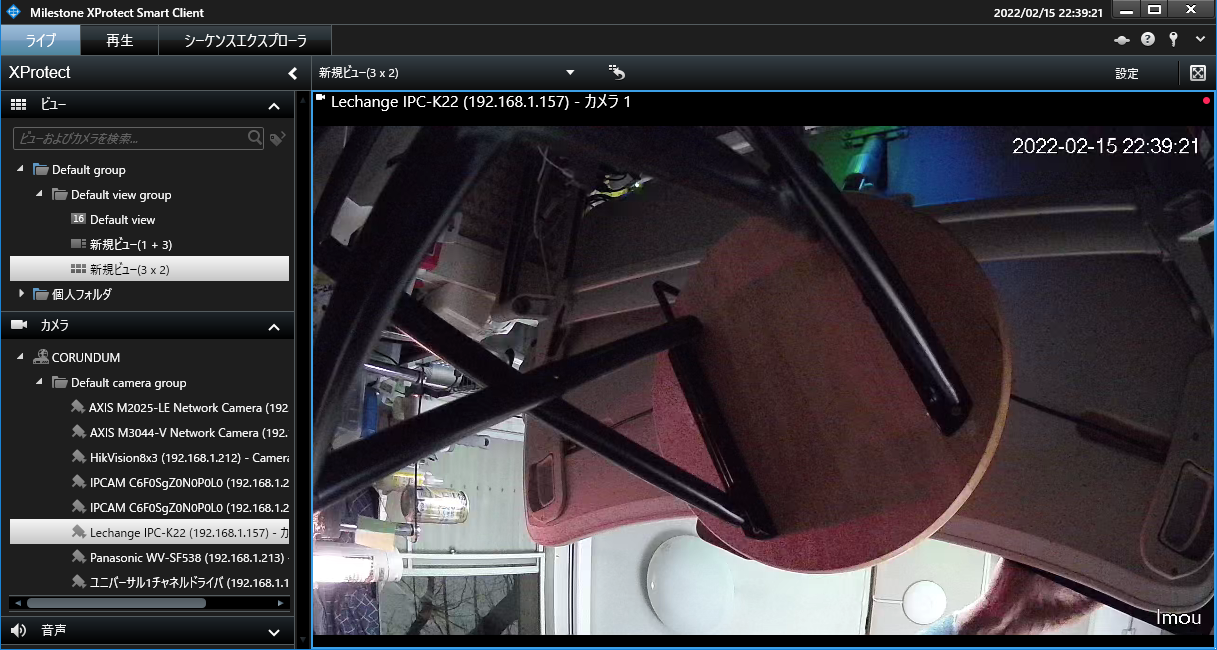Viewport: 1217px width, 650px height.
Task: Select Lechange IPC-K22 camera in tree
Action: point(150,532)
